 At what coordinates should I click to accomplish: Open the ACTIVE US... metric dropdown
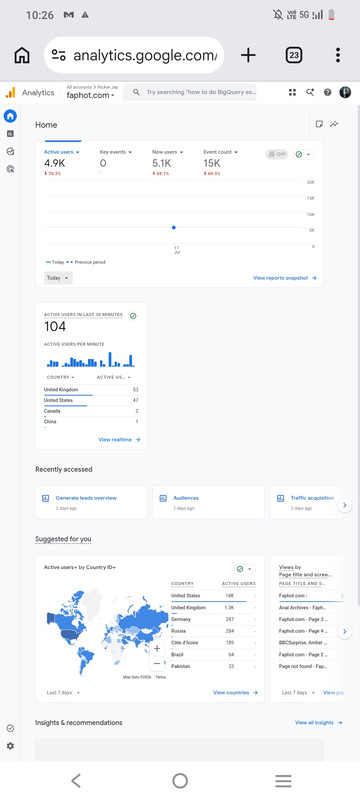pyautogui.click(x=114, y=377)
